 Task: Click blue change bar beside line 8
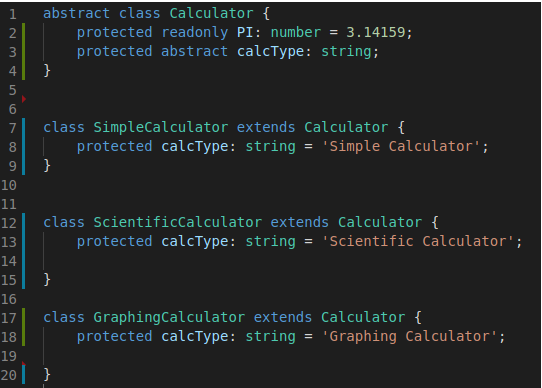(24, 147)
